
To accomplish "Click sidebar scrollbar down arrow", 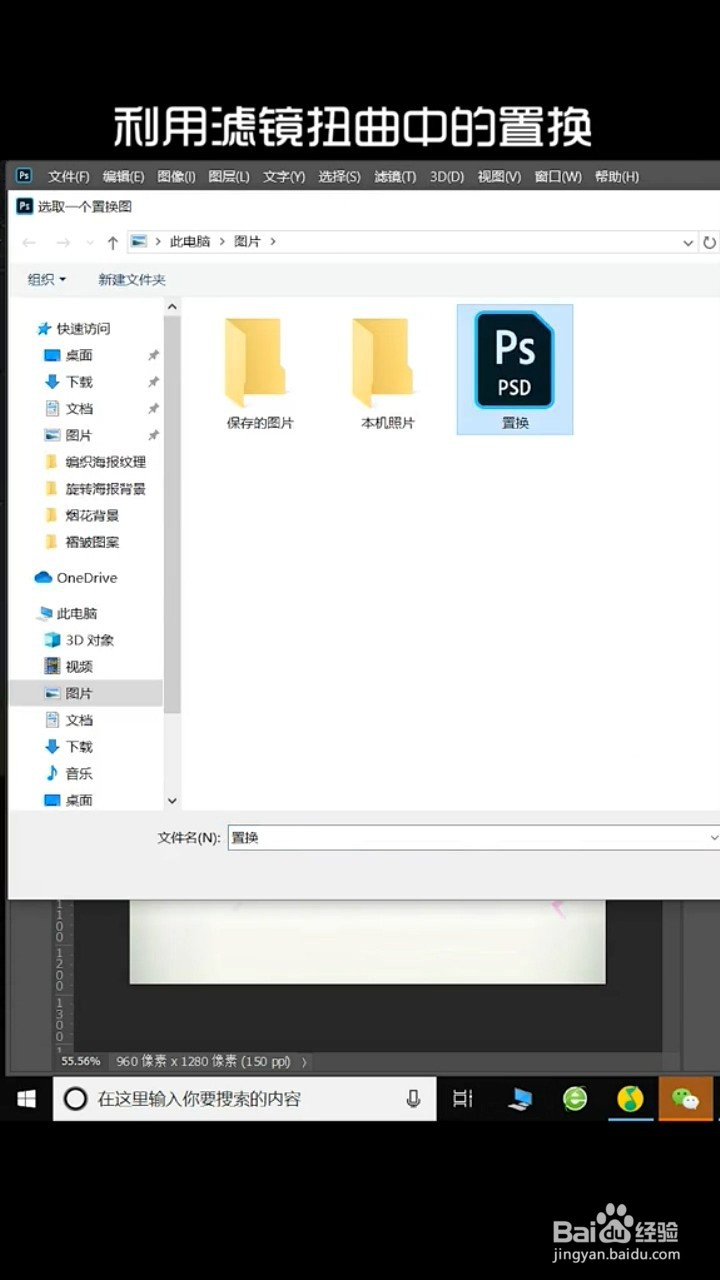I will click(x=172, y=801).
